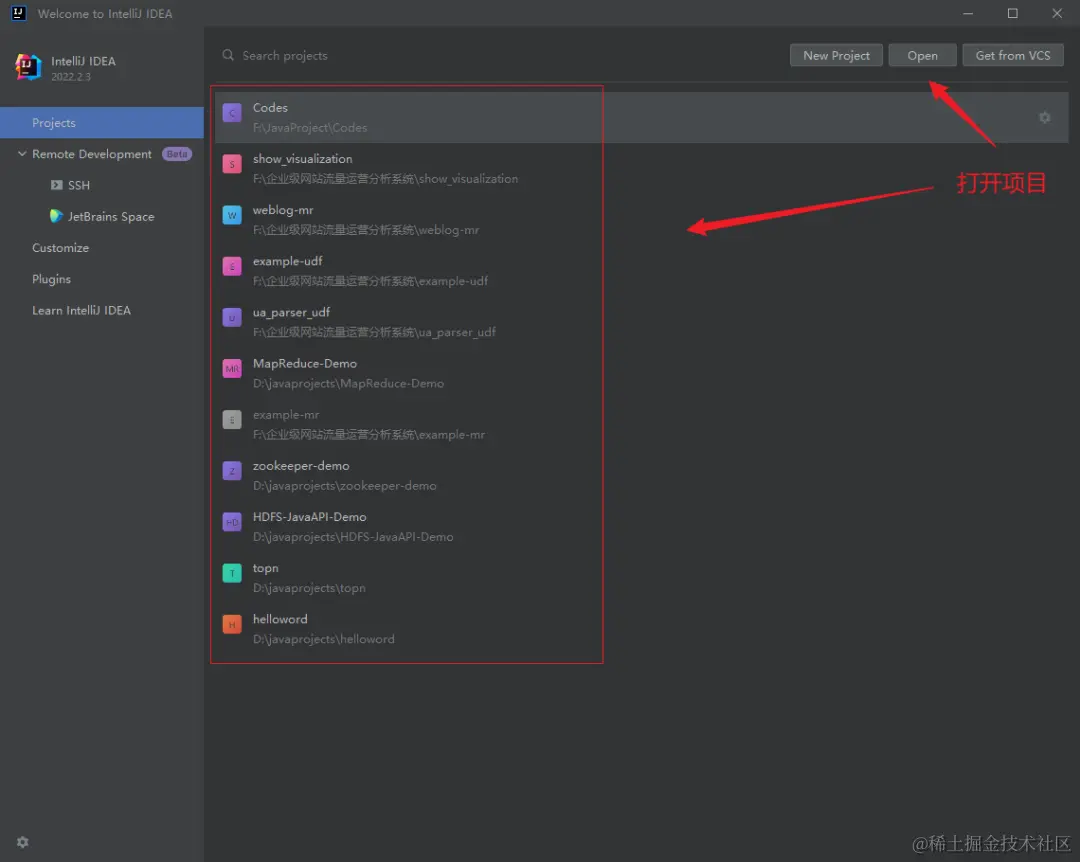The height and width of the screenshot is (862, 1080).
Task: Click the search magnifier icon
Action: coord(228,55)
